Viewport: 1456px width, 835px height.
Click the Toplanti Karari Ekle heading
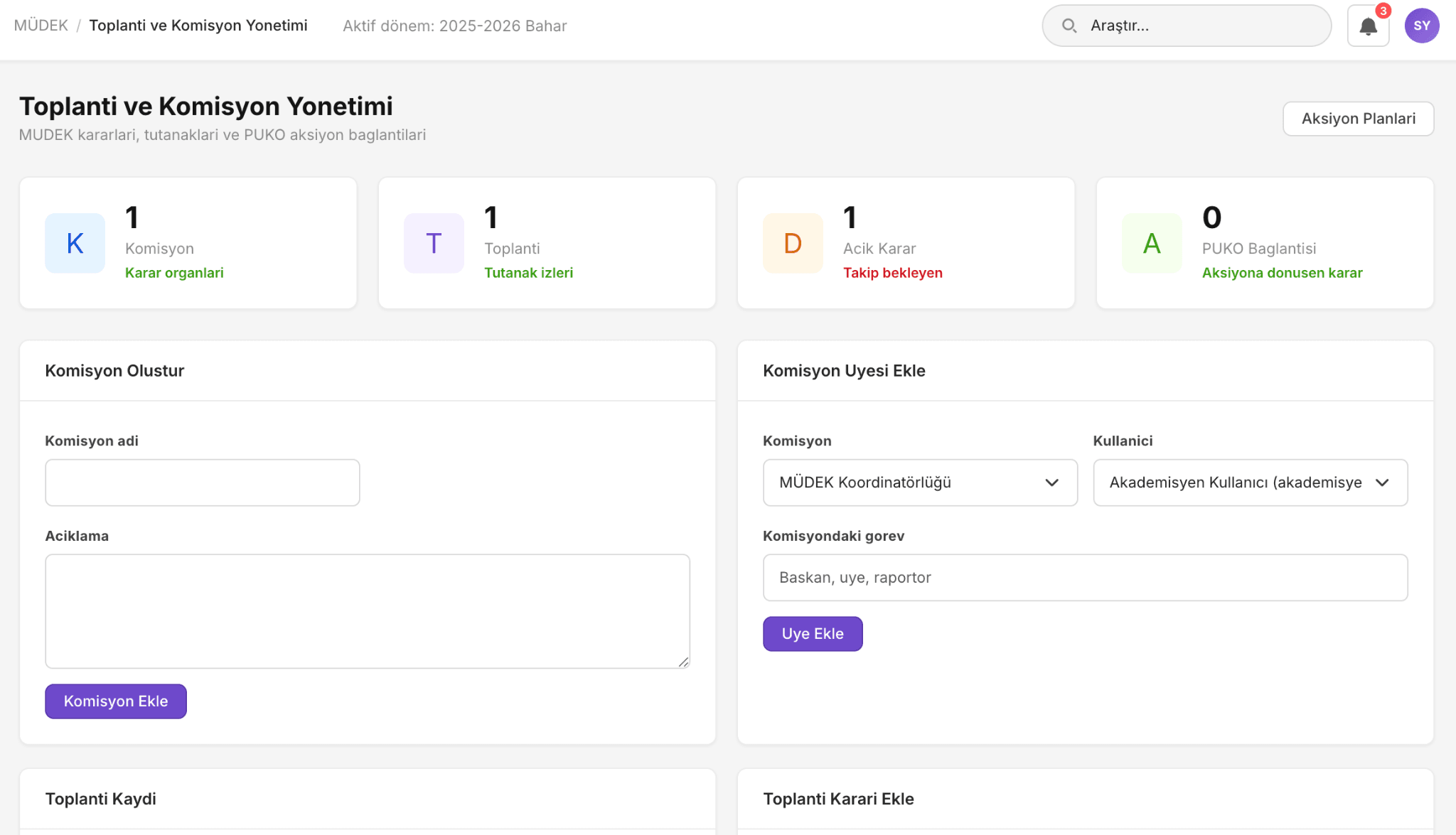[x=838, y=799]
